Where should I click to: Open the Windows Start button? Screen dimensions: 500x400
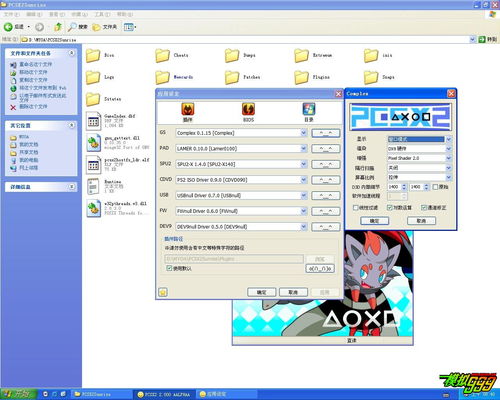pyautogui.click(x=18, y=394)
